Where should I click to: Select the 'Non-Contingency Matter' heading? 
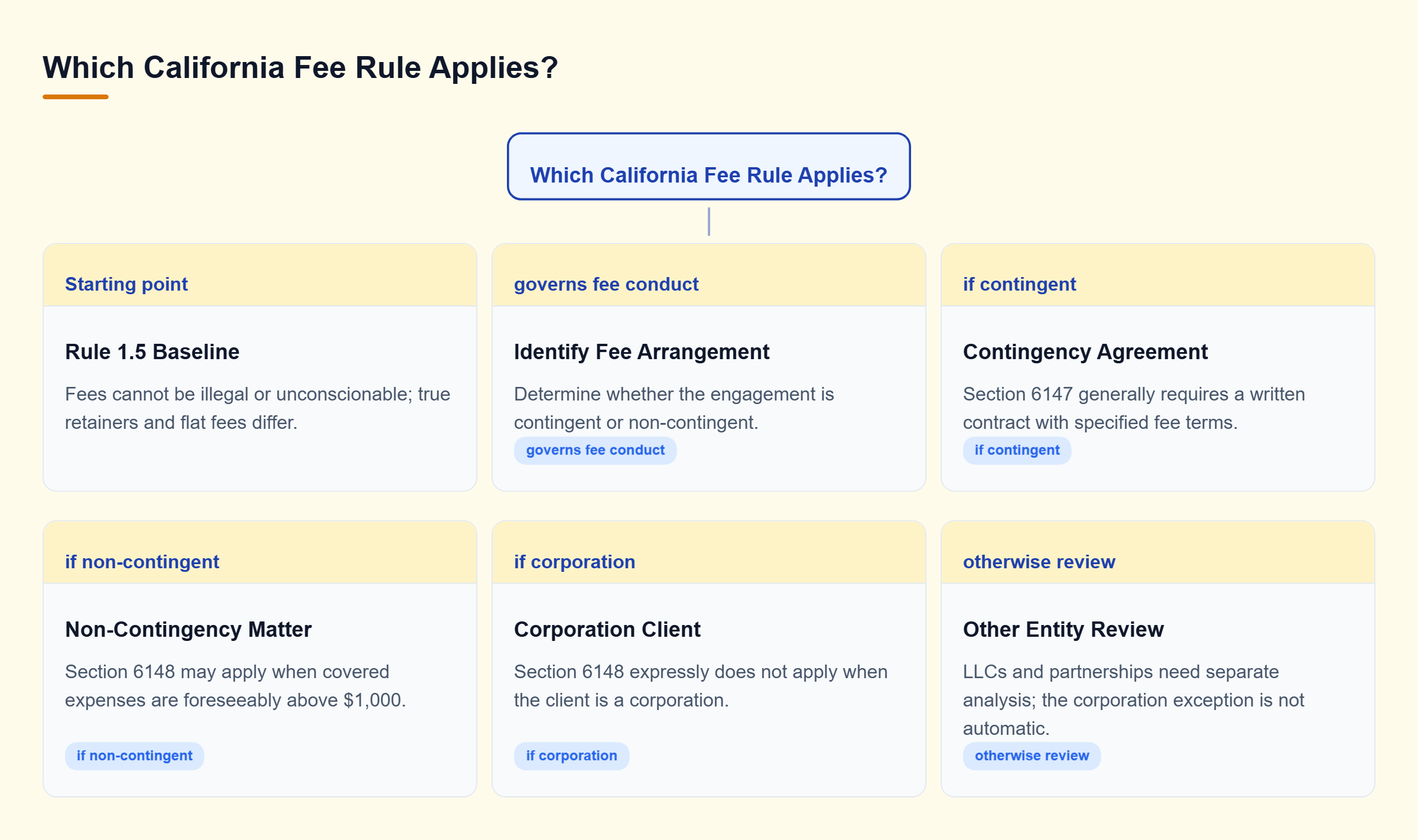coord(188,629)
